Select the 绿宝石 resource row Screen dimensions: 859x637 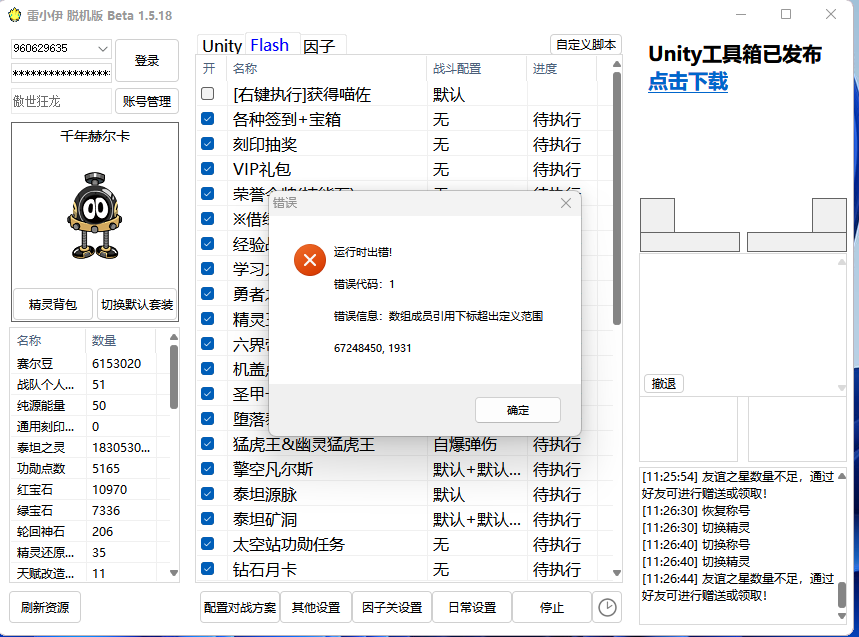[90, 510]
